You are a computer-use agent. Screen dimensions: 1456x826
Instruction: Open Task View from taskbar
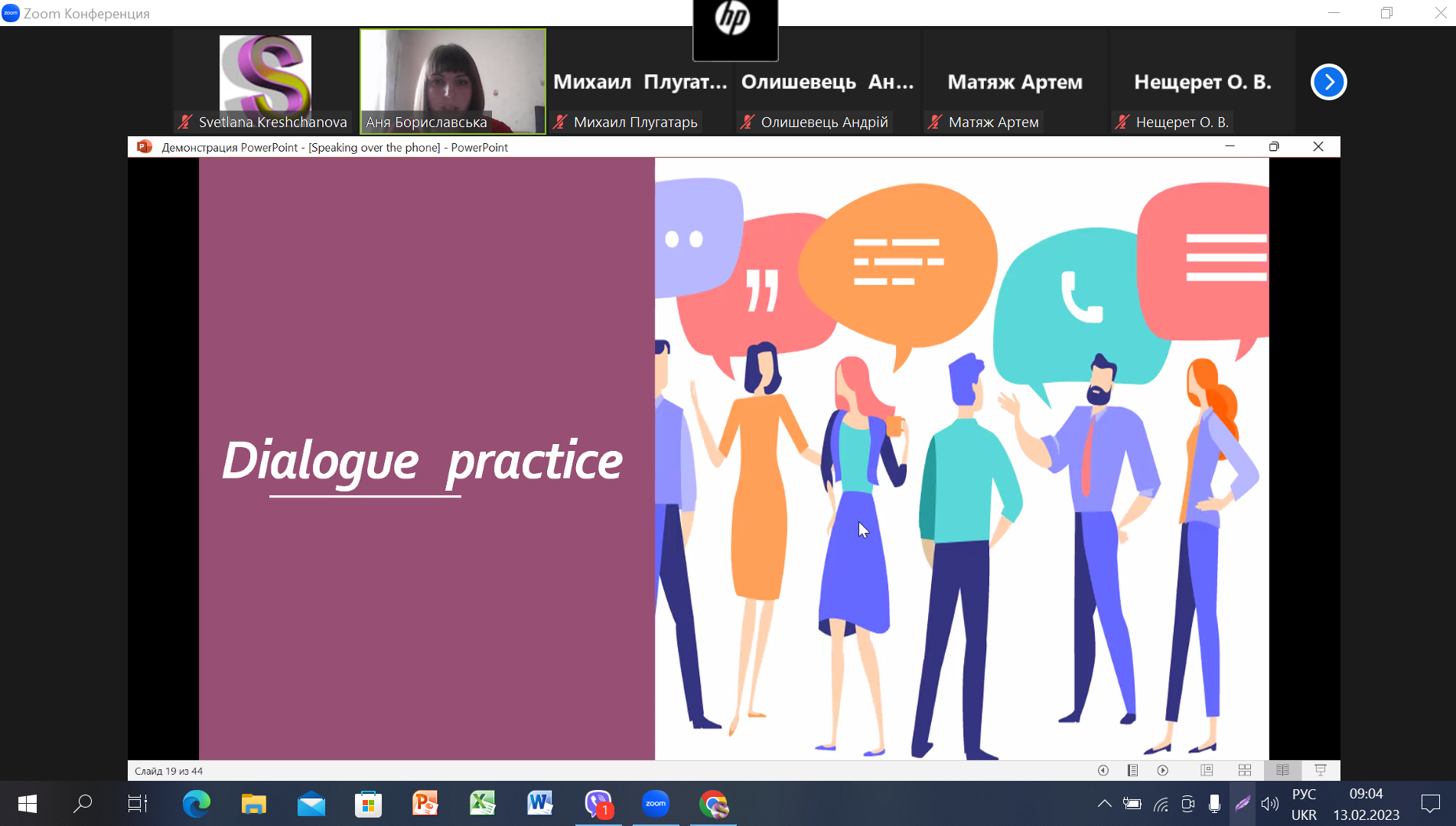pos(138,804)
